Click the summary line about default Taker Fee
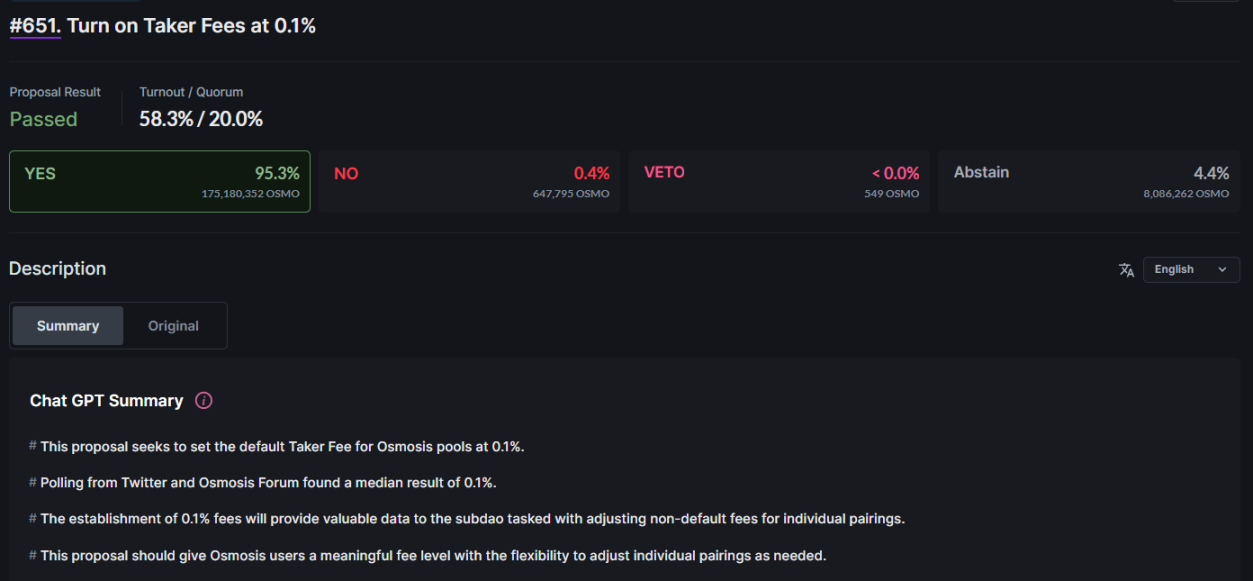The width and height of the screenshot is (1253, 581). pyautogui.click(x=282, y=447)
